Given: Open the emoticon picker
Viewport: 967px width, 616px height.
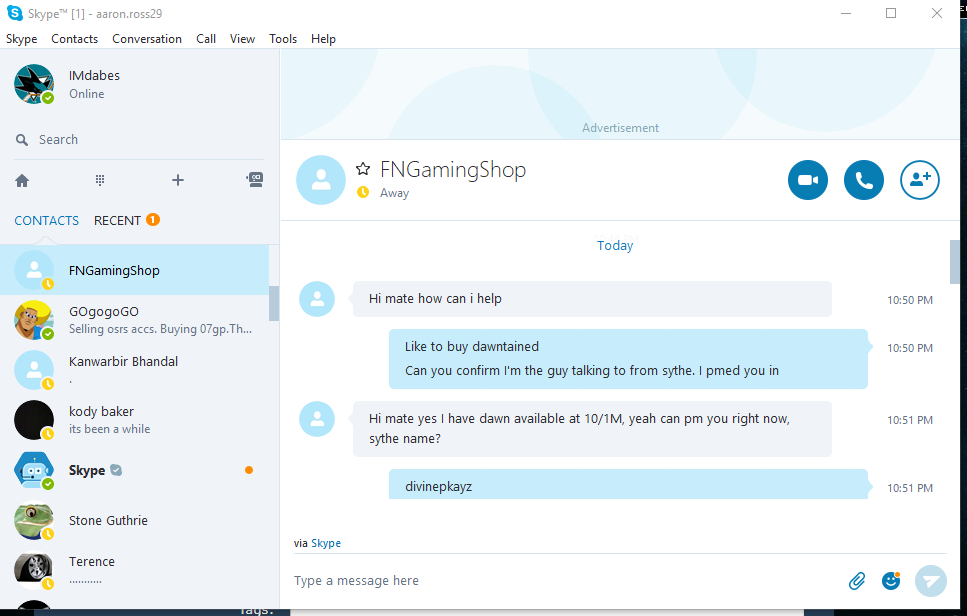Looking at the screenshot, I should pos(891,580).
